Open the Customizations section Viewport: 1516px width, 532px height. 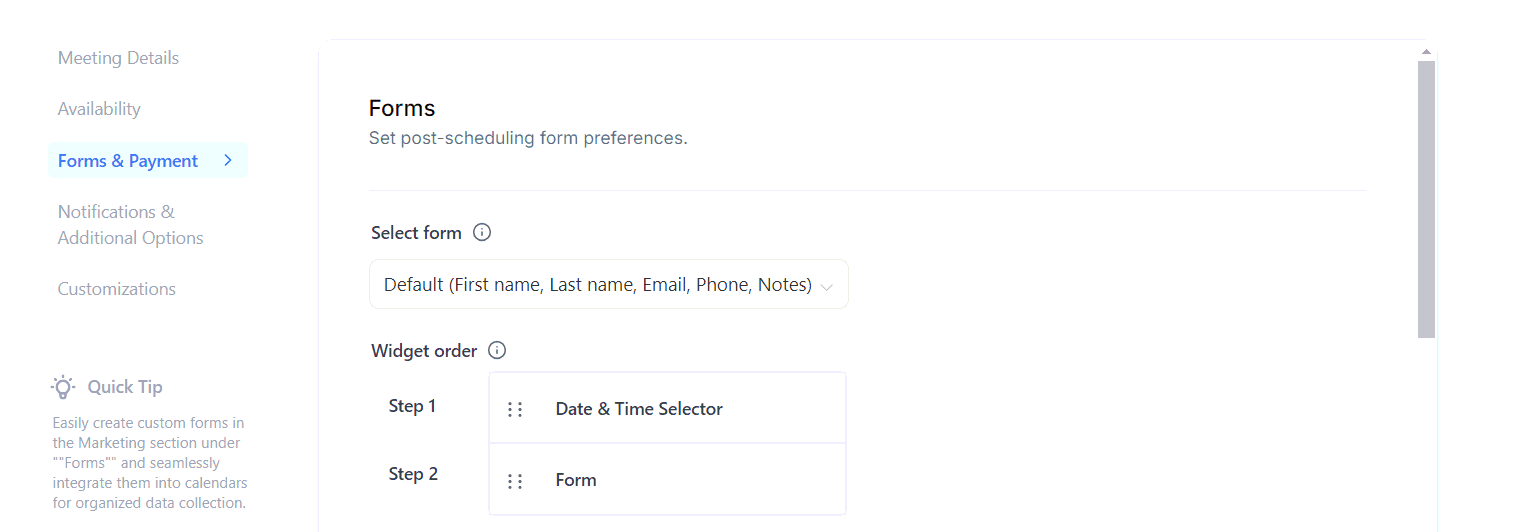(116, 289)
